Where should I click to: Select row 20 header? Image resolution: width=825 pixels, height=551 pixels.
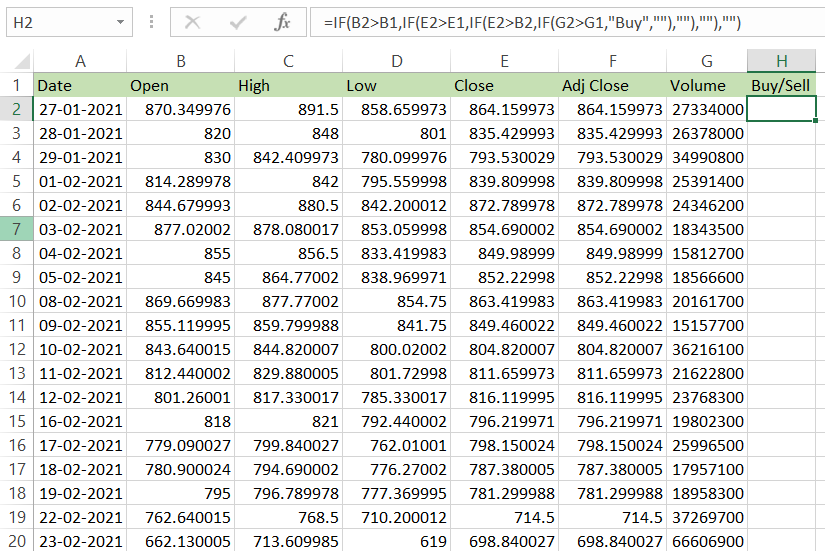[16, 542]
